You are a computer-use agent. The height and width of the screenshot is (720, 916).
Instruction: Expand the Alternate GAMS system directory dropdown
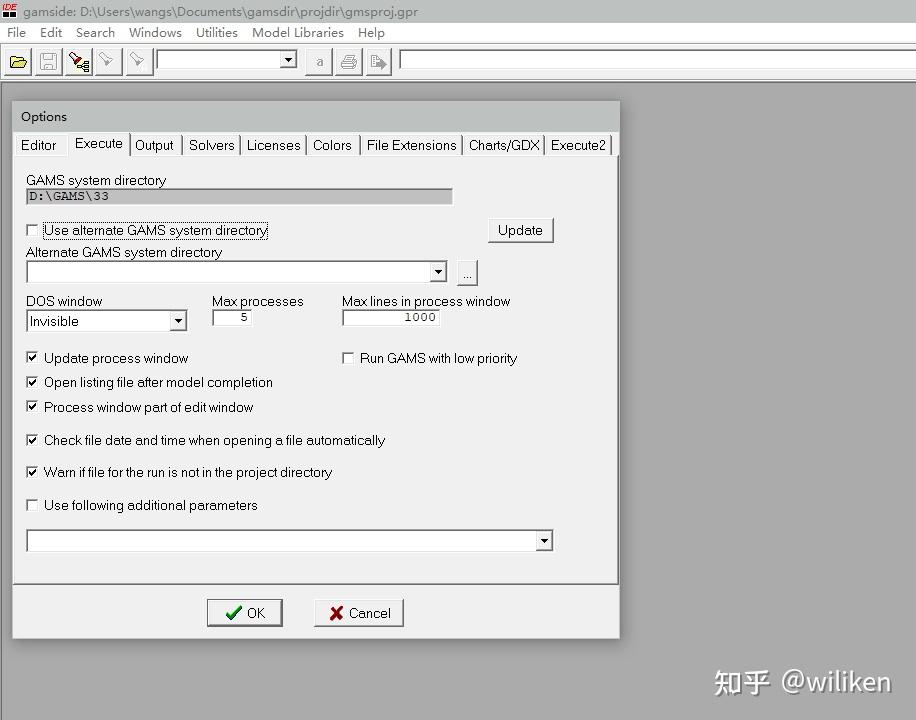tap(437, 271)
